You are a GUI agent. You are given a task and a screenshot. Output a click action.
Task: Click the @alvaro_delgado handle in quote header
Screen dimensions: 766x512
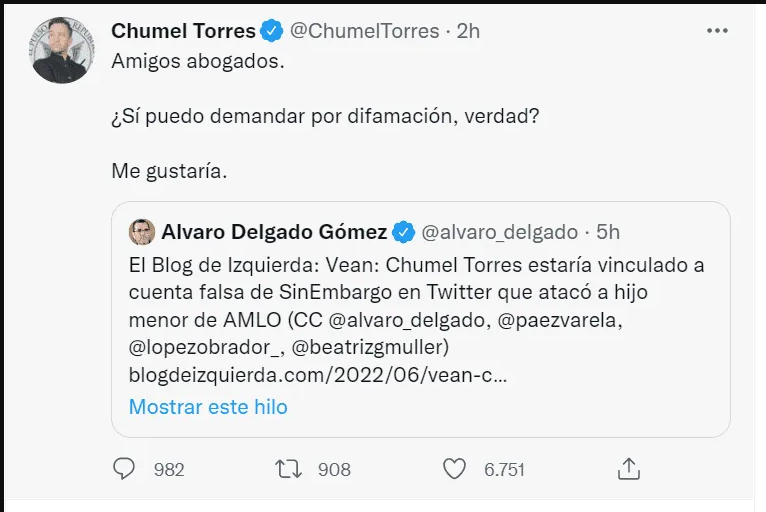(x=499, y=232)
